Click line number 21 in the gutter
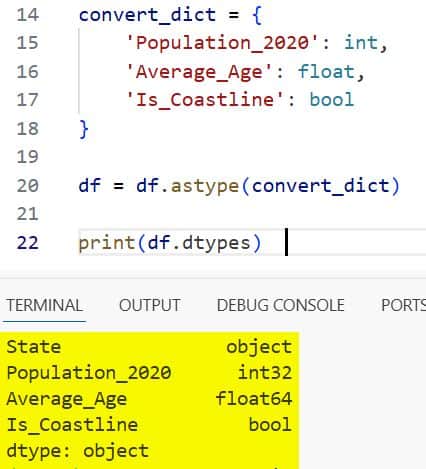Screen dimensions: 426x469 (x=28, y=214)
